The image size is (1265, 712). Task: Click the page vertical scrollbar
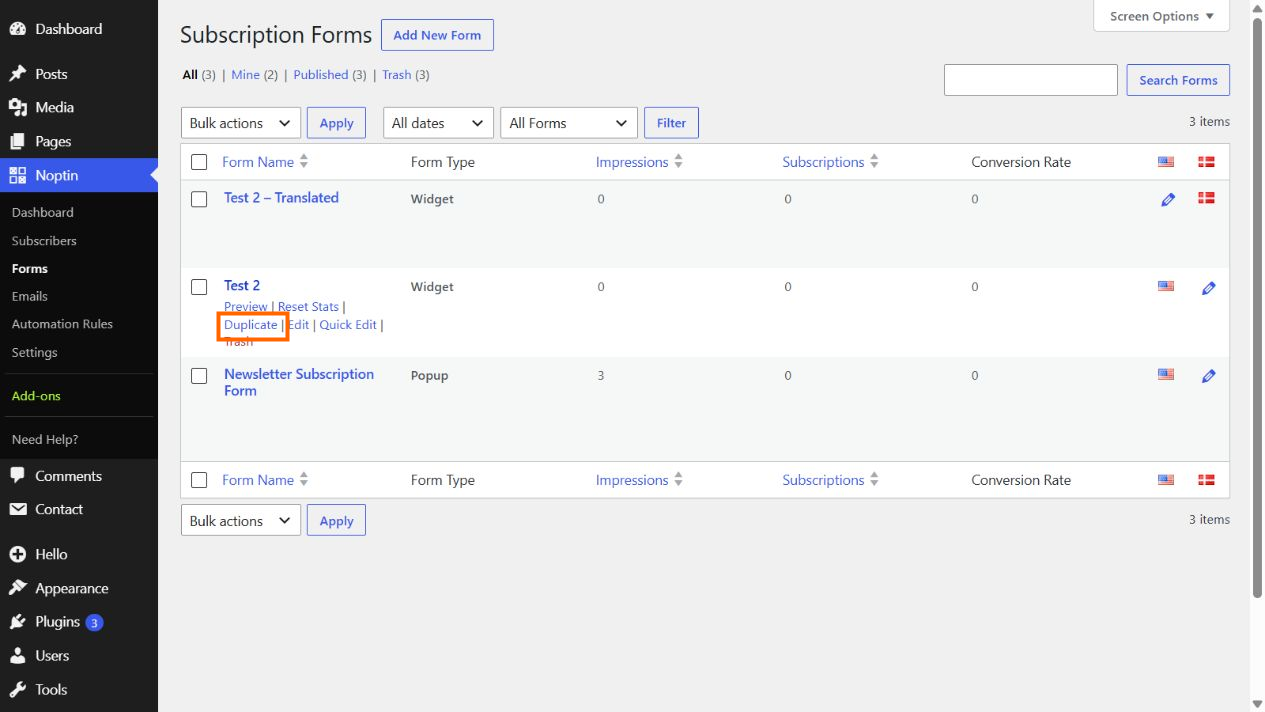point(1257,308)
